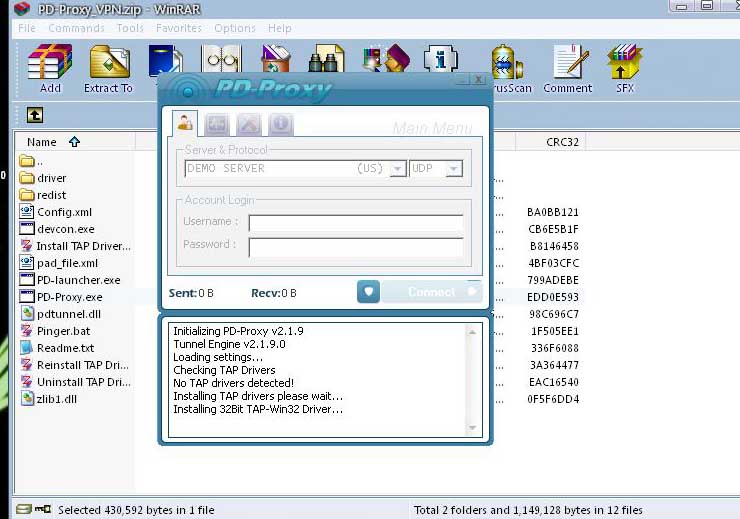Select the driver folder in the list
This screenshot has width=740, height=519.
coord(43,178)
